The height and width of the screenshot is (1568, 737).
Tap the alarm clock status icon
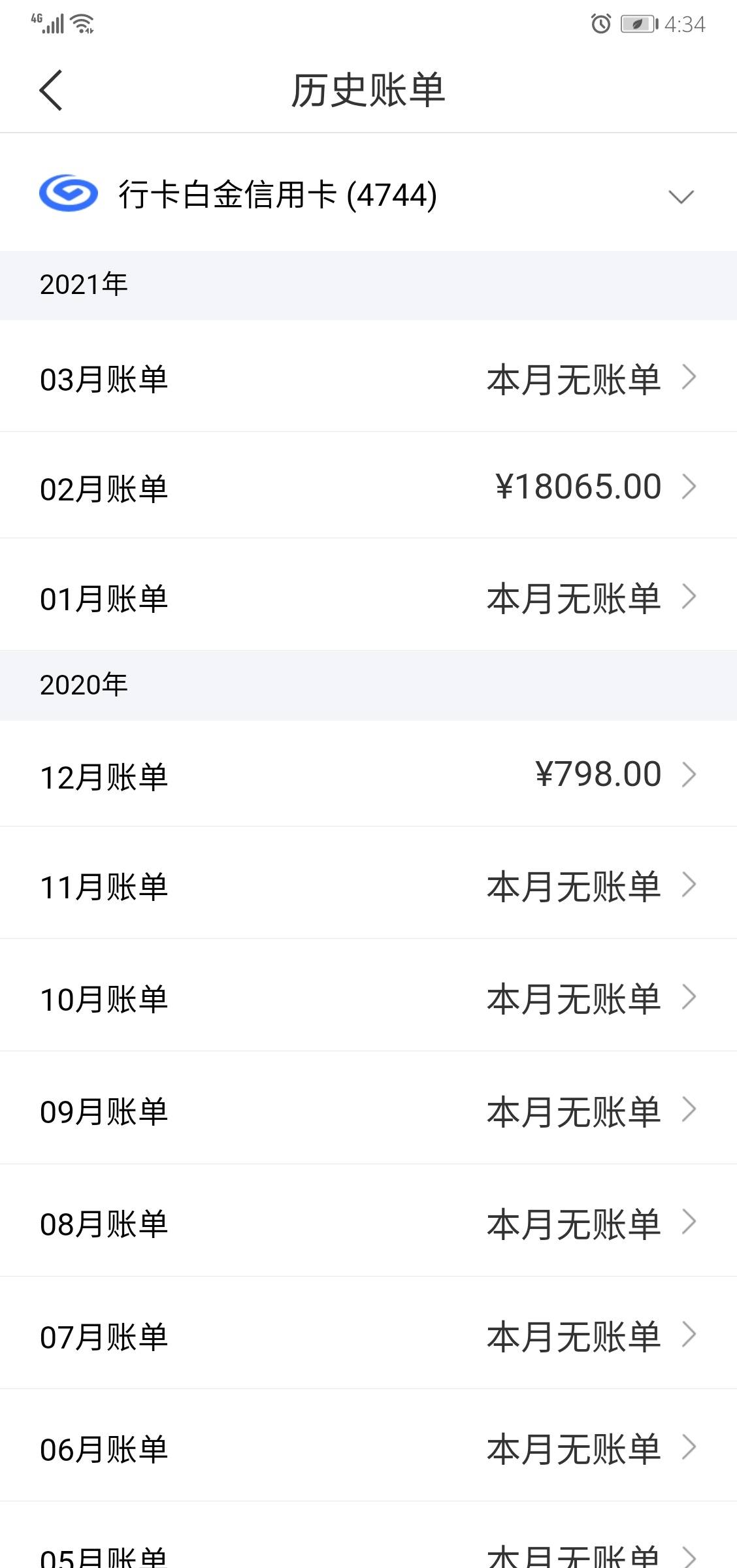[601, 24]
